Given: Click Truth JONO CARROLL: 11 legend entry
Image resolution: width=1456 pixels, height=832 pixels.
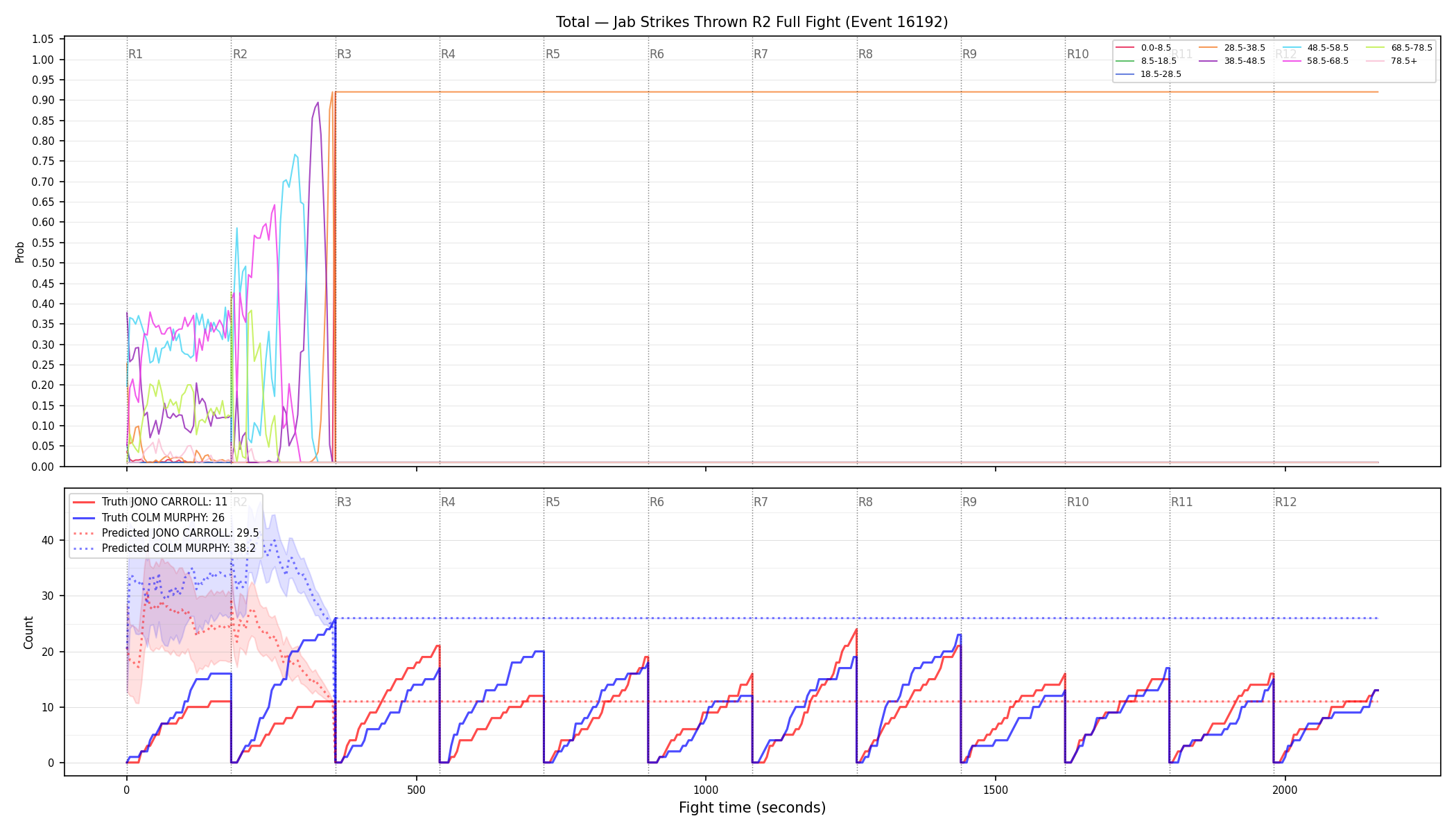Looking at the screenshot, I should click(x=150, y=502).
